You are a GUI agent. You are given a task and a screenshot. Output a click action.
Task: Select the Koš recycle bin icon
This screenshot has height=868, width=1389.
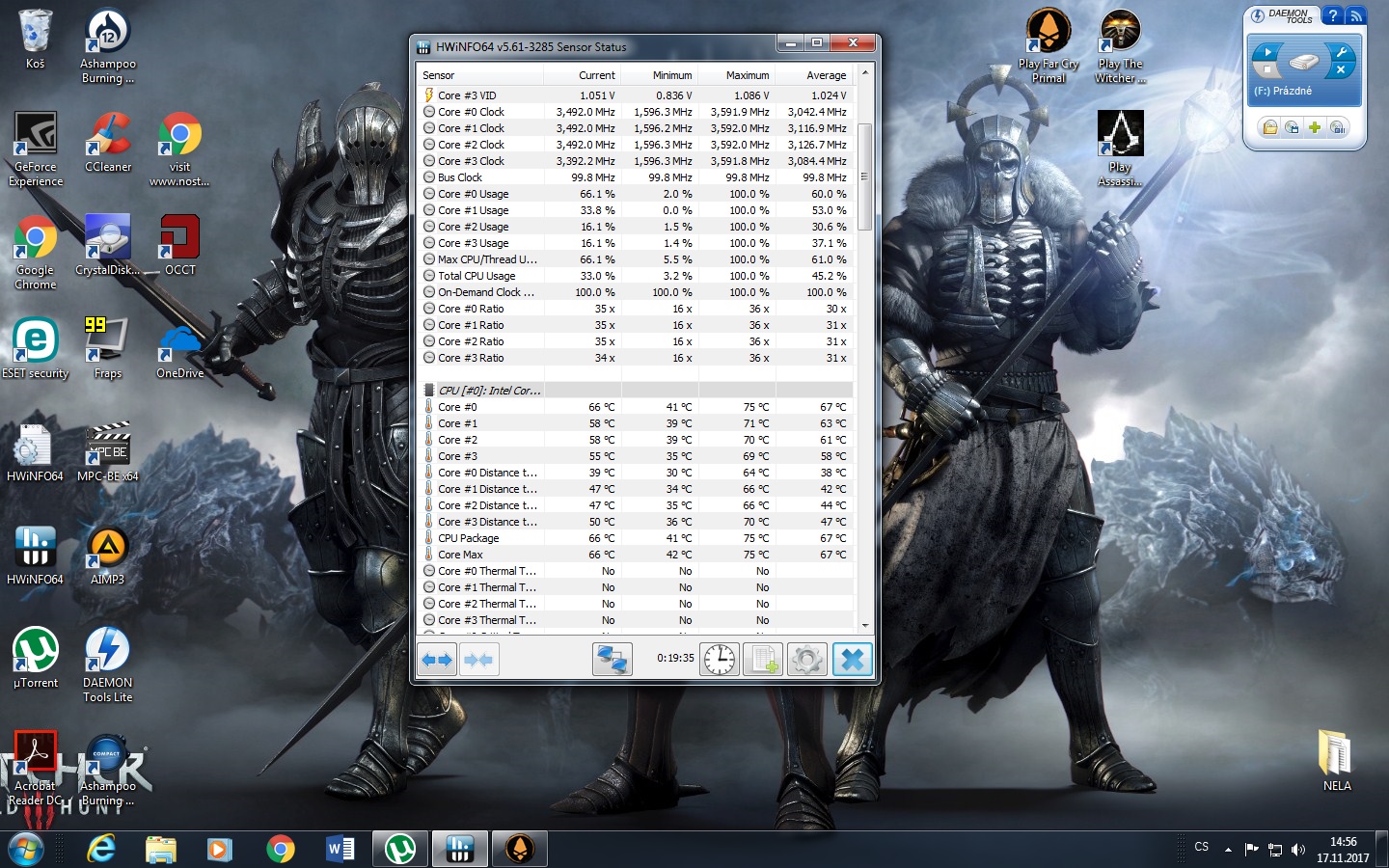click(36, 39)
